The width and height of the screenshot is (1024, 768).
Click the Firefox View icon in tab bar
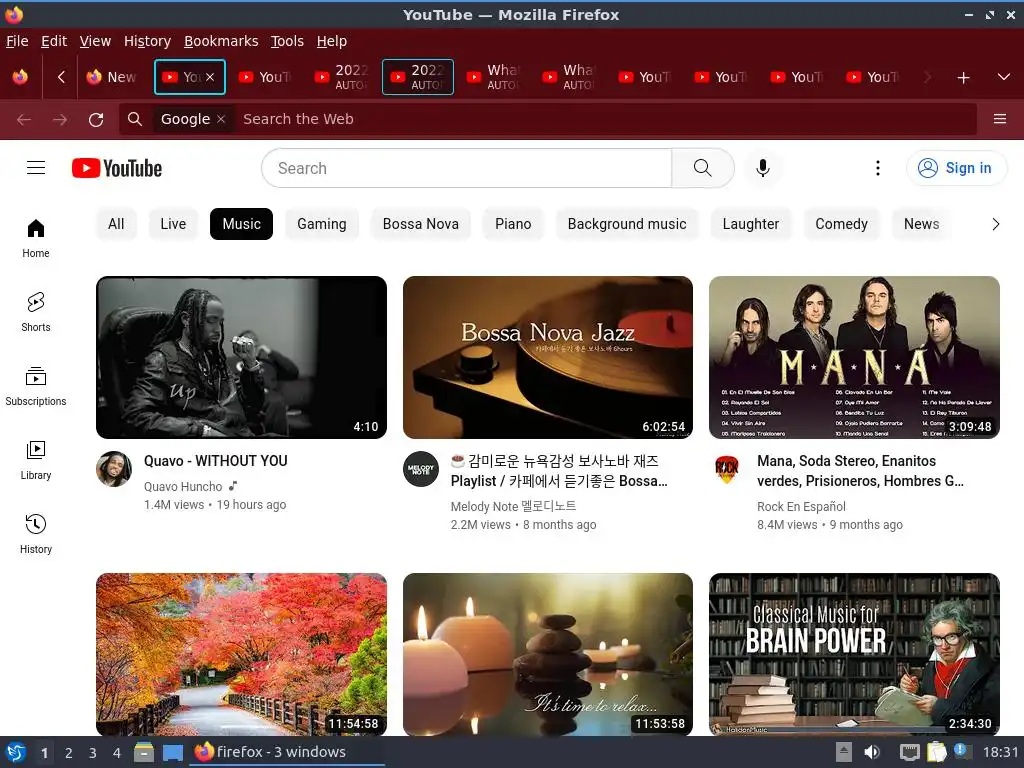pos(20,77)
